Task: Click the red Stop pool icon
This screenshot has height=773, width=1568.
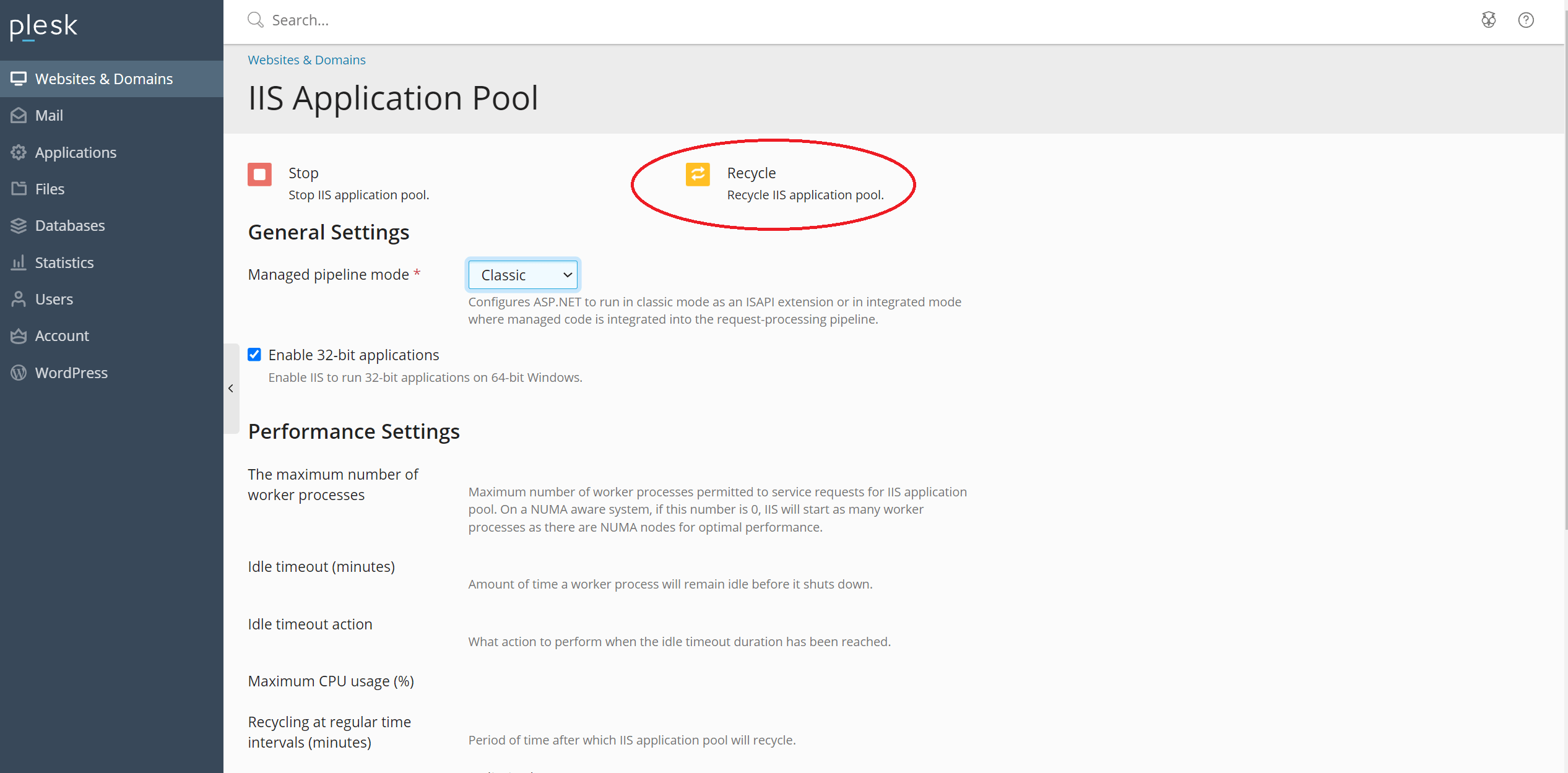Action: (x=259, y=175)
